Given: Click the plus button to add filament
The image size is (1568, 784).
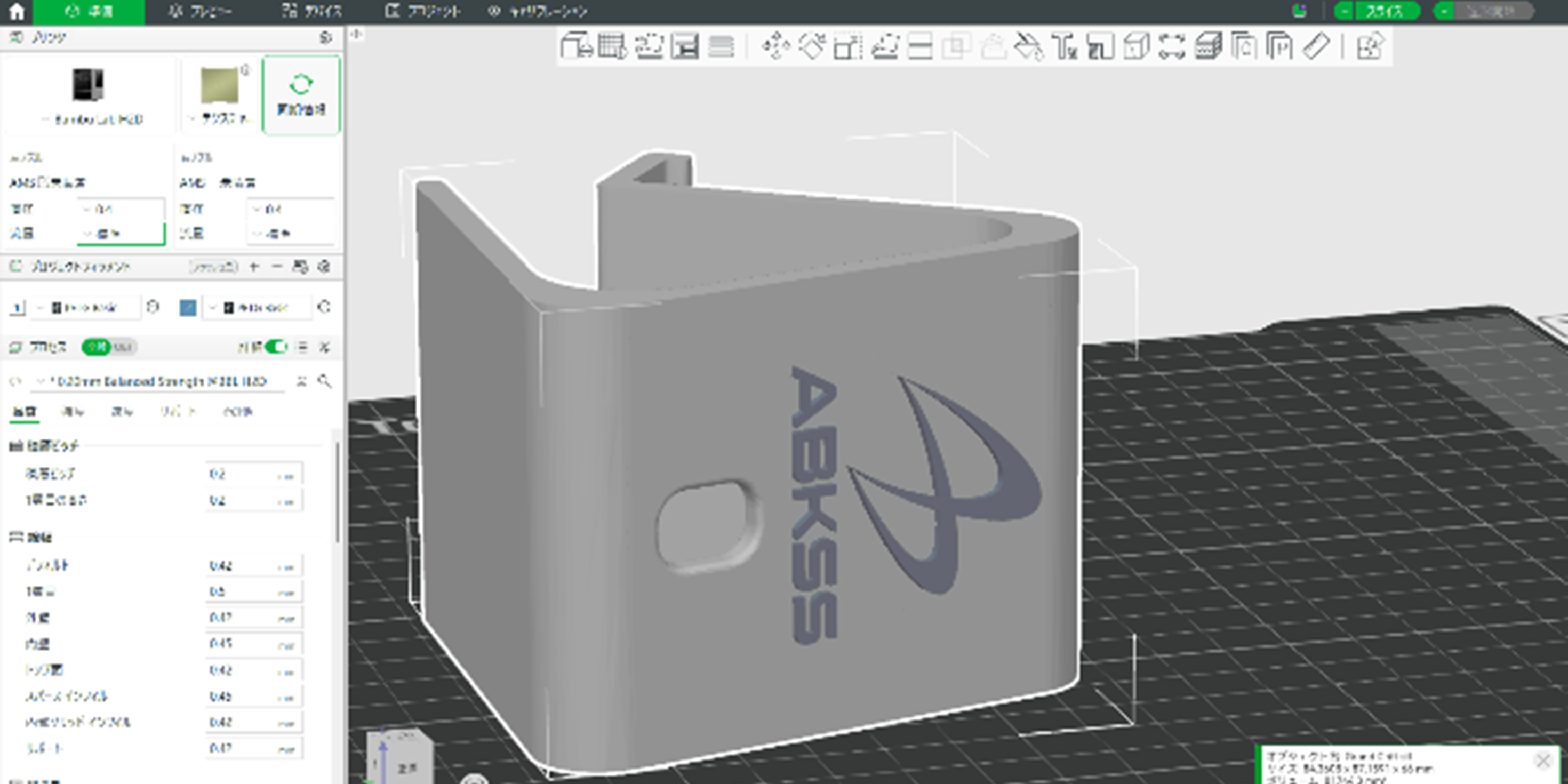Looking at the screenshot, I should coord(254,267).
